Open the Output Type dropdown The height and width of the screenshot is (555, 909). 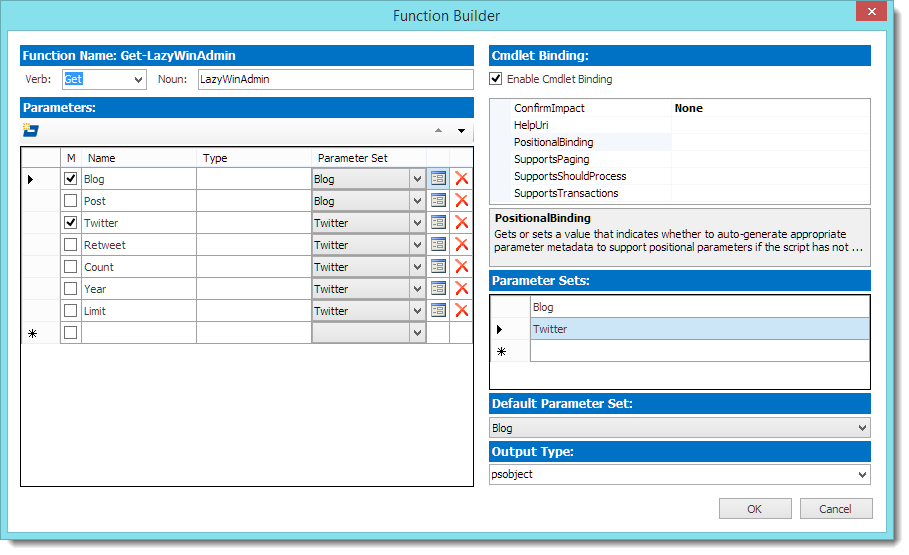[x=862, y=474]
